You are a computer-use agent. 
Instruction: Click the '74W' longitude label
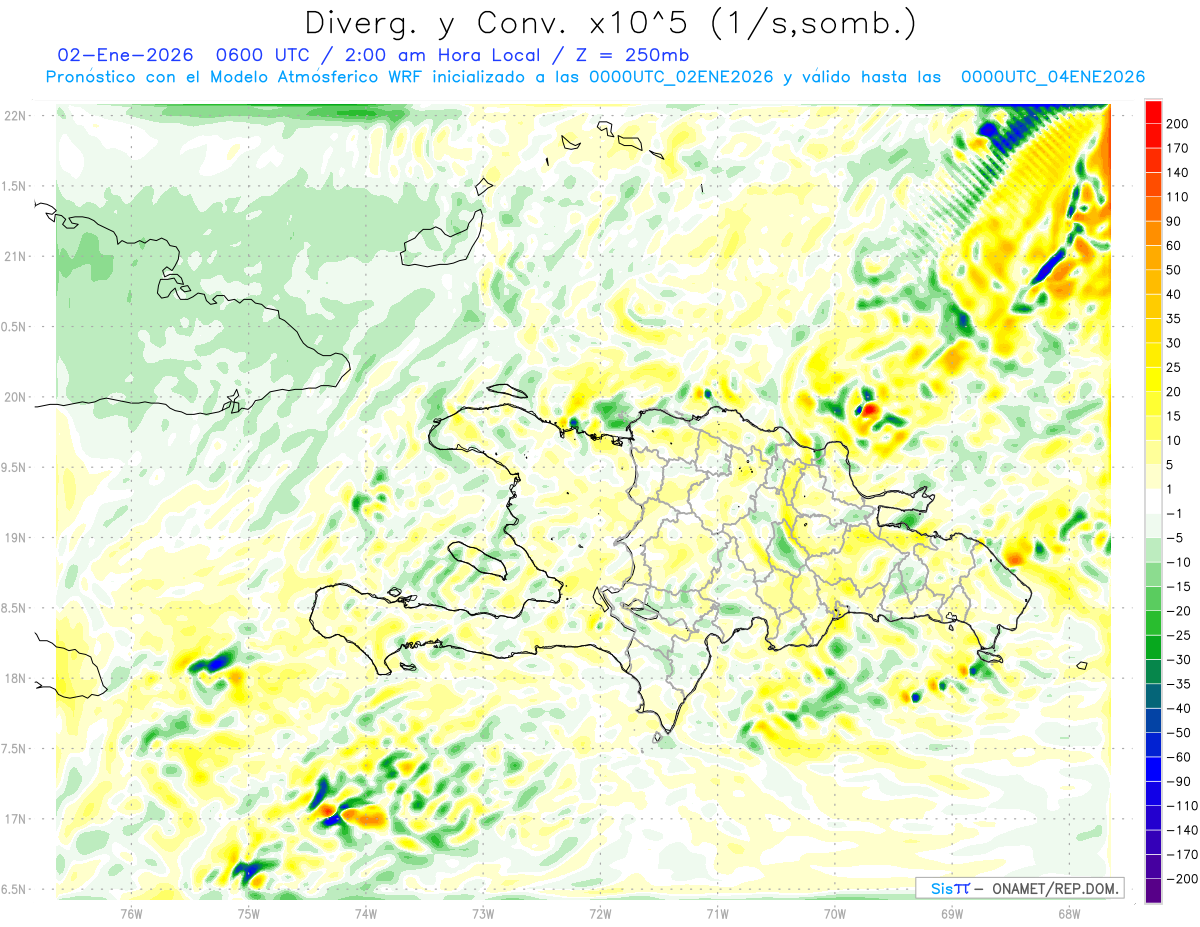pos(366,913)
